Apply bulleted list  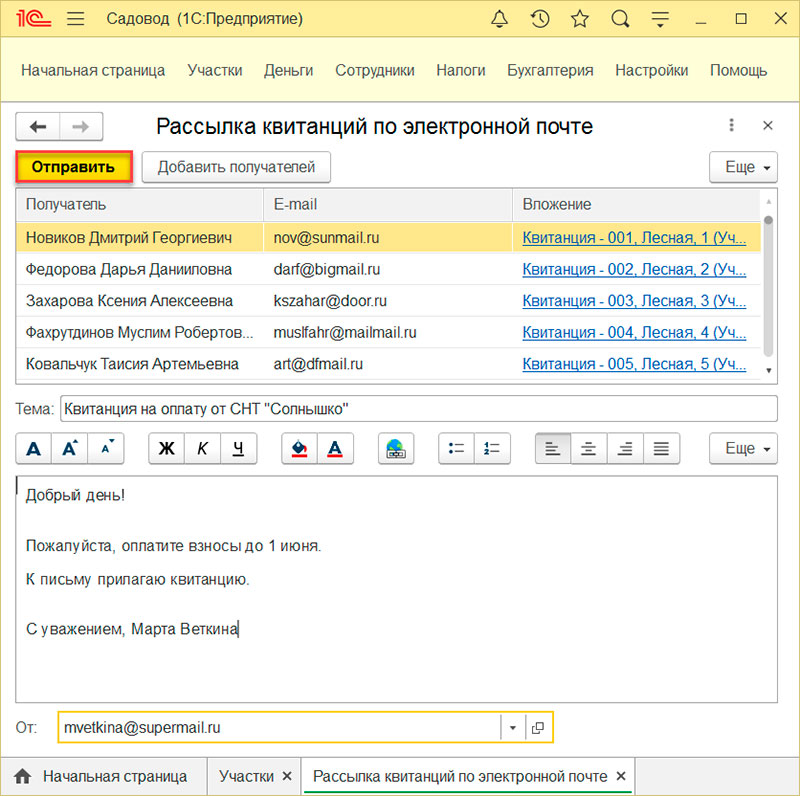coord(457,449)
